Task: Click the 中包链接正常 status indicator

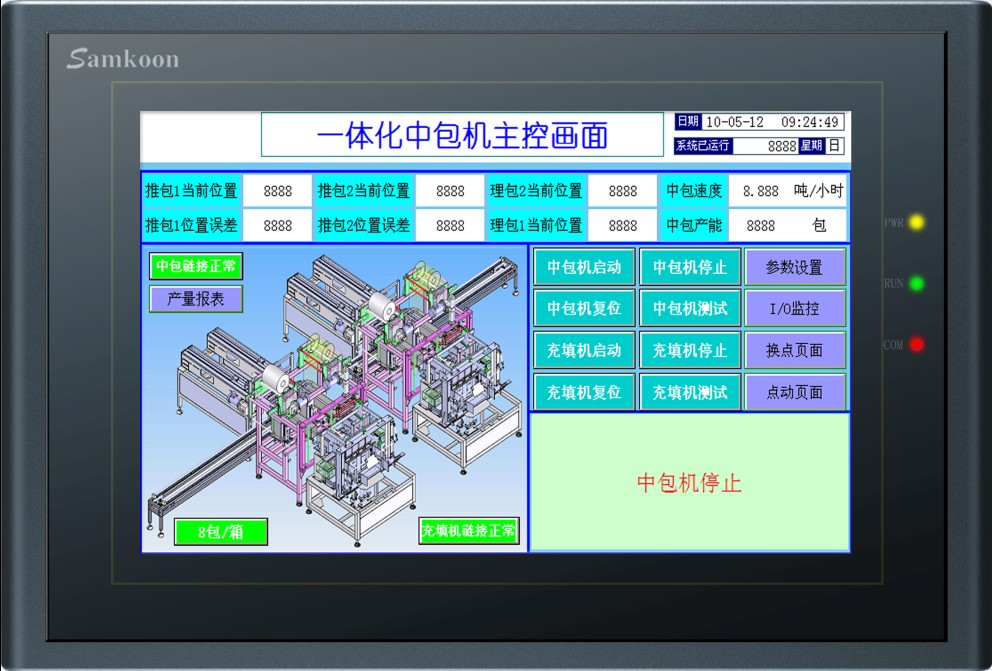Action: click(196, 266)
